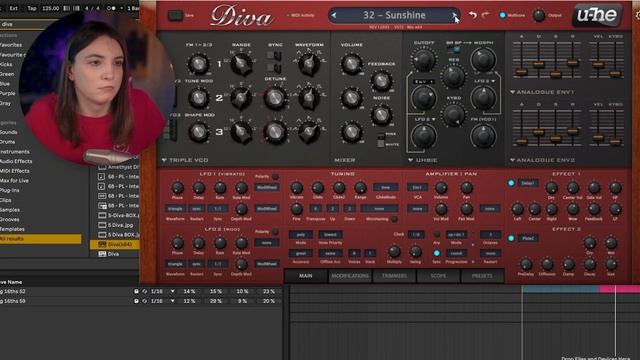Switch to the PRESETS tab

pyautogui.click(x=482, y=276)
